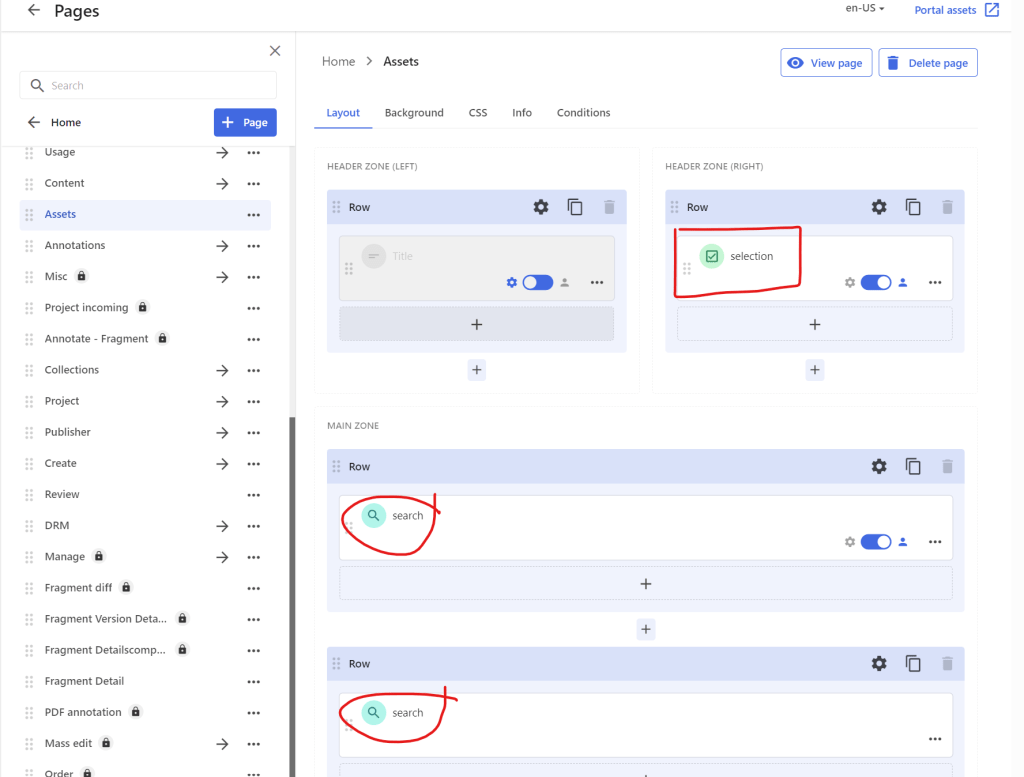Screen dimensions: 1024x777
Task: Click the Delete page button
Action: (927, 63)
